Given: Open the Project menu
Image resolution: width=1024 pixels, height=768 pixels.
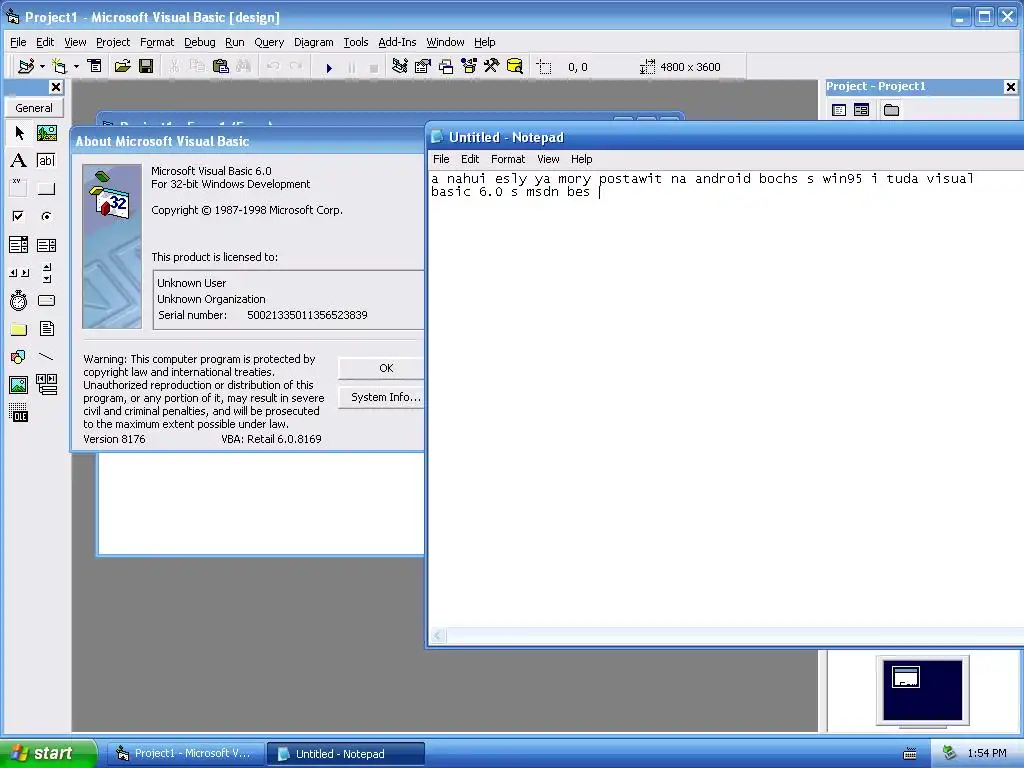Looking at the screenshot, I should click(113, 42).
